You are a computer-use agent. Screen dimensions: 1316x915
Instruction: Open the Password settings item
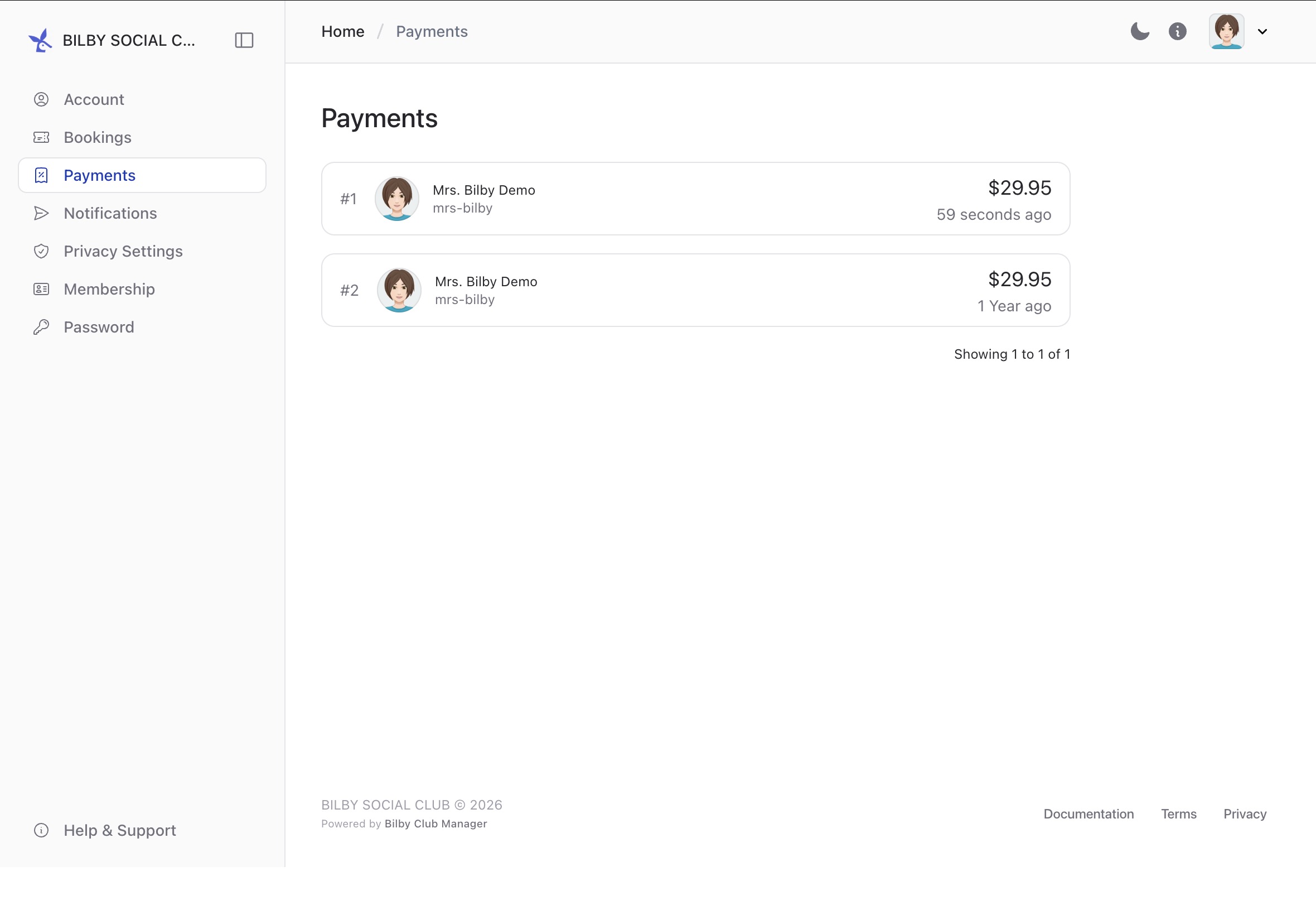[142, 327]
